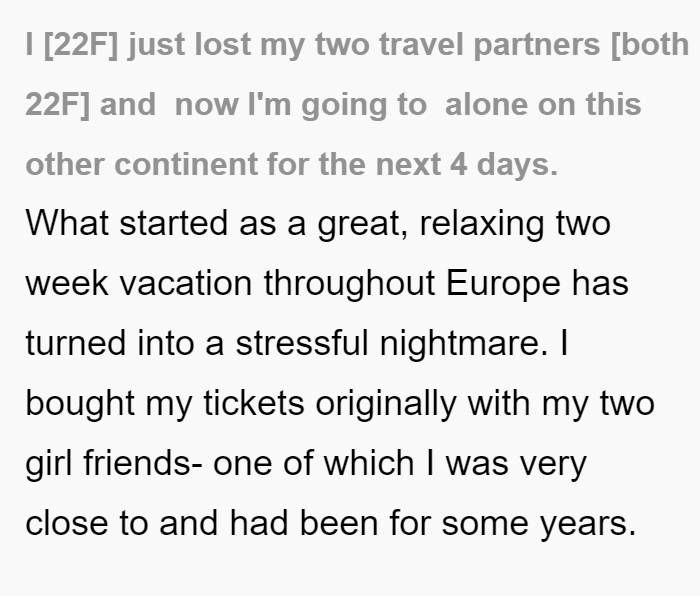Open the post title beginning "I [22F] just lost"
The image size is (700, 596).
click(357, 104)
